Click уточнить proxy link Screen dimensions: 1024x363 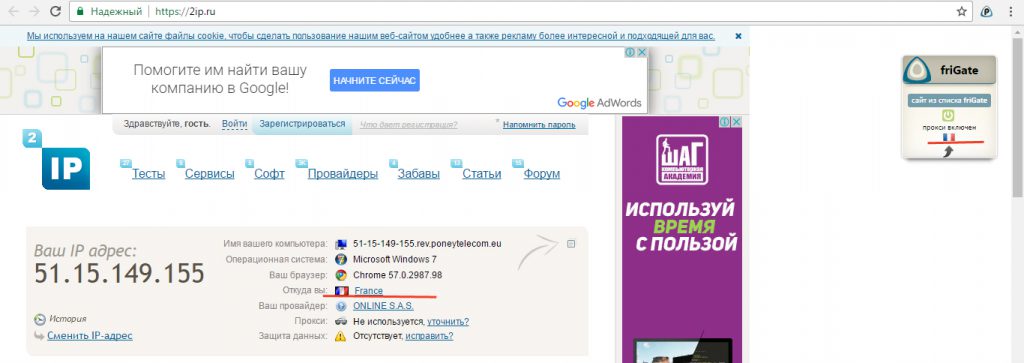click(447, 321)
